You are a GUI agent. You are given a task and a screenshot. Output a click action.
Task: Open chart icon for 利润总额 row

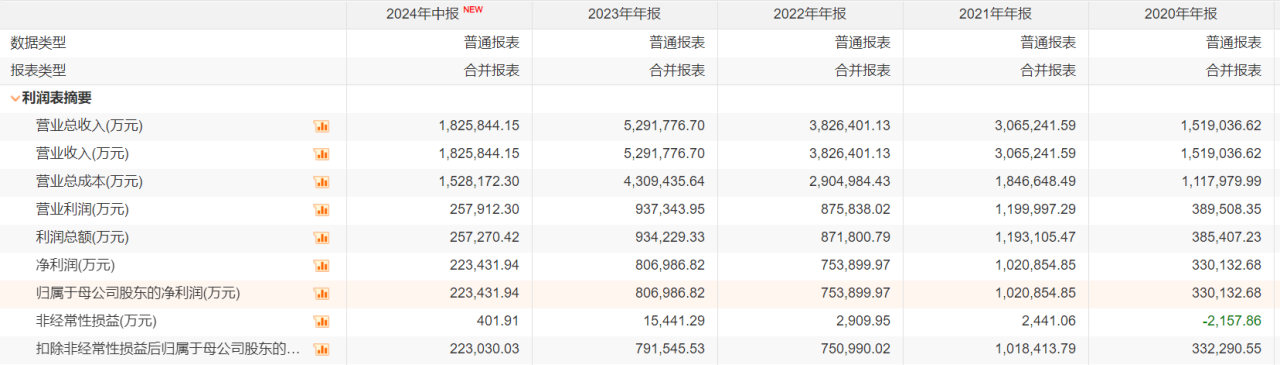pos(321,238)
